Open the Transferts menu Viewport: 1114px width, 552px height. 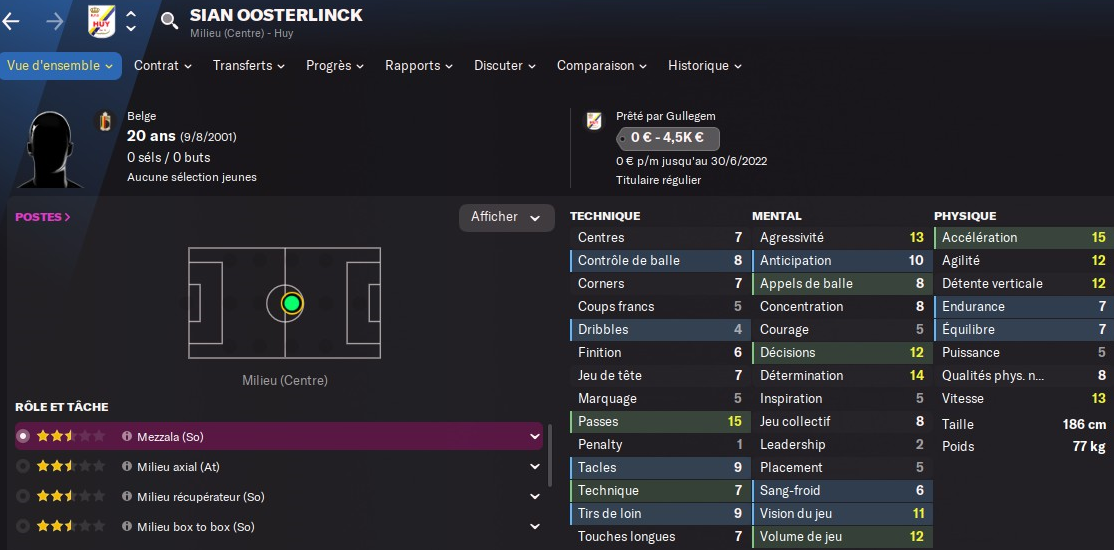(248, 66)
